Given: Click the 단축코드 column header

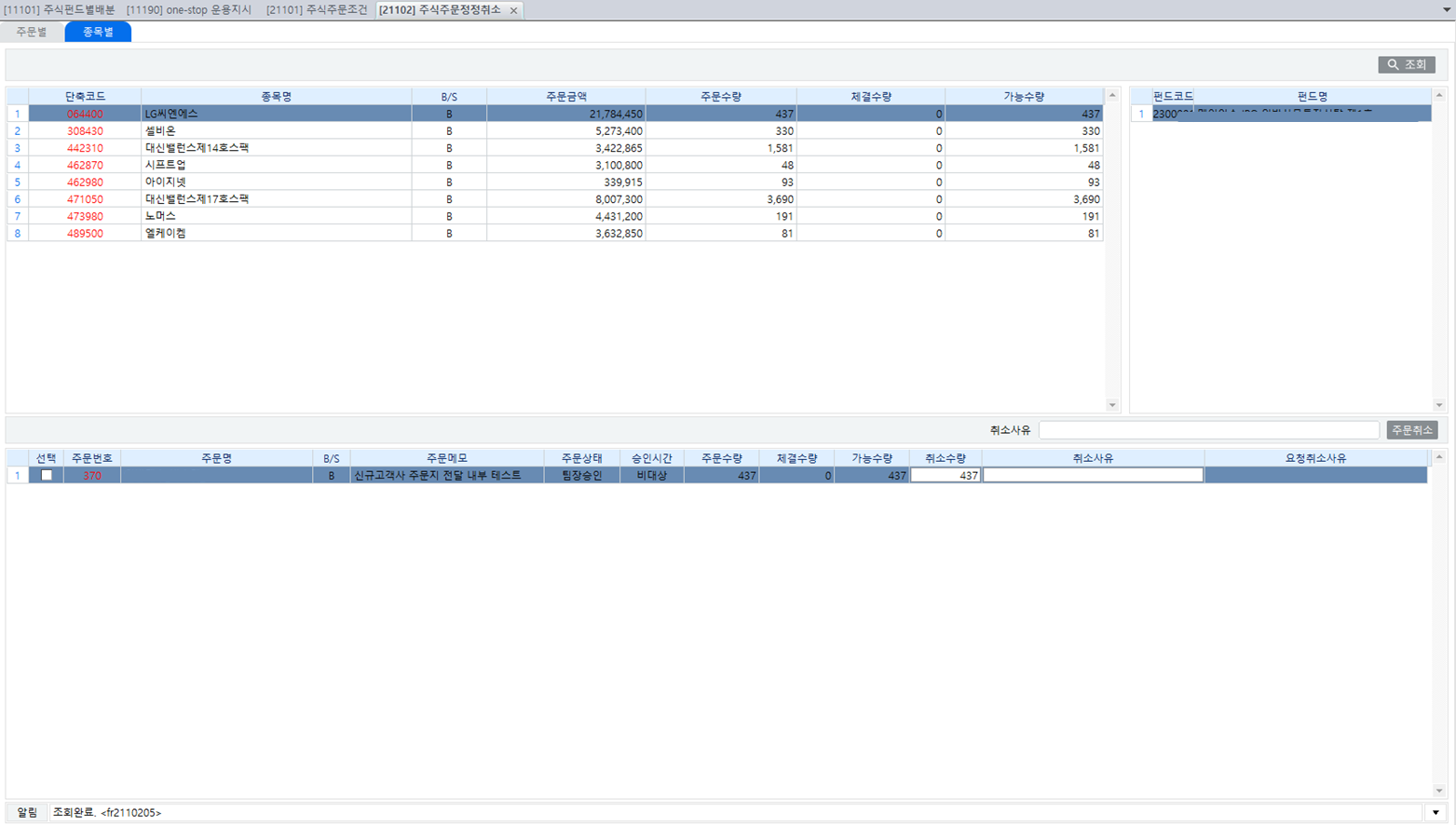Looking at the screenshot, I should point(85,96).
